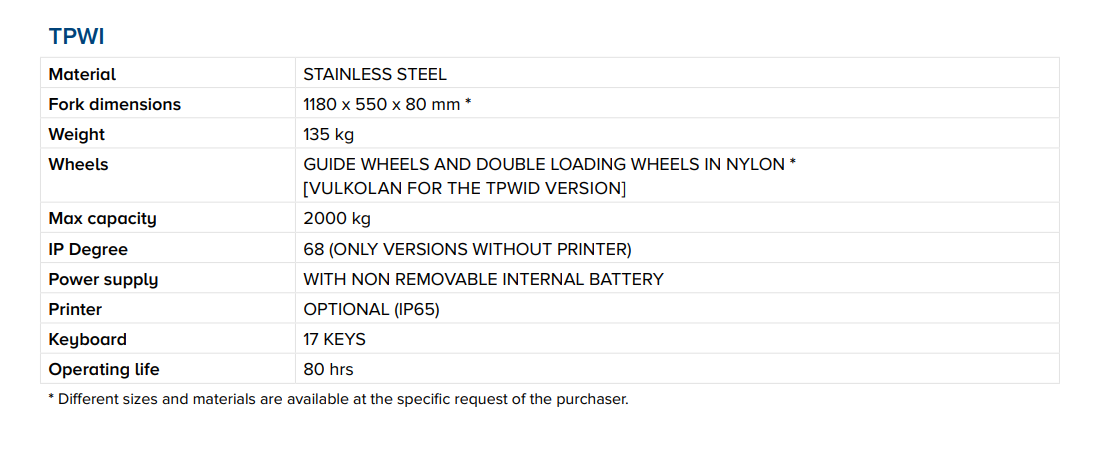1100x476 pixels.
Task: Select the OPTIONAL (IP65) printer value
Action: pyautogui.click(x=371, y=309)
